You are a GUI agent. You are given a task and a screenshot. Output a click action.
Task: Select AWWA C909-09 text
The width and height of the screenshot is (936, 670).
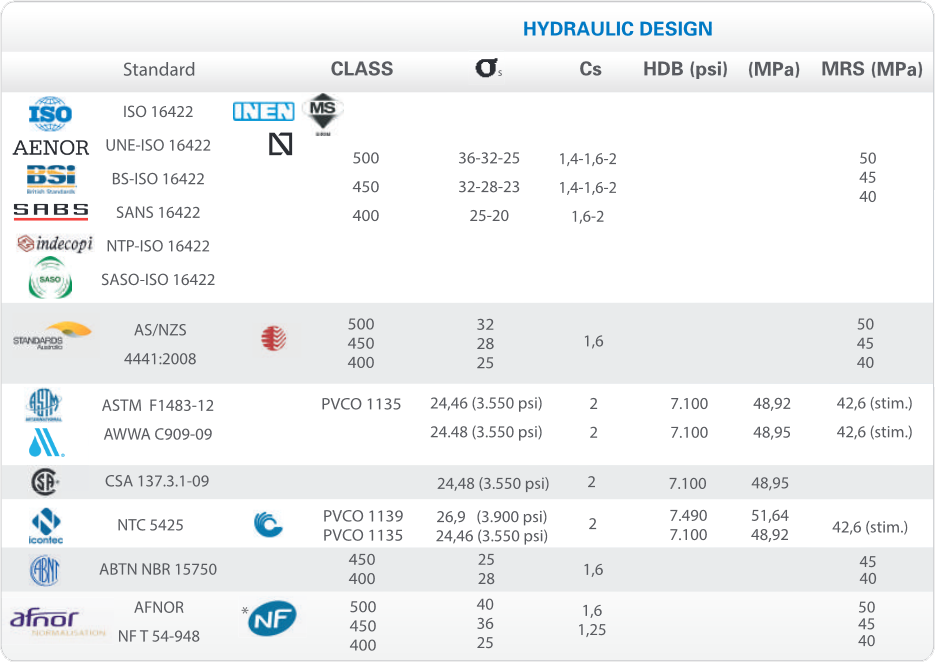(x=158, y=434)
